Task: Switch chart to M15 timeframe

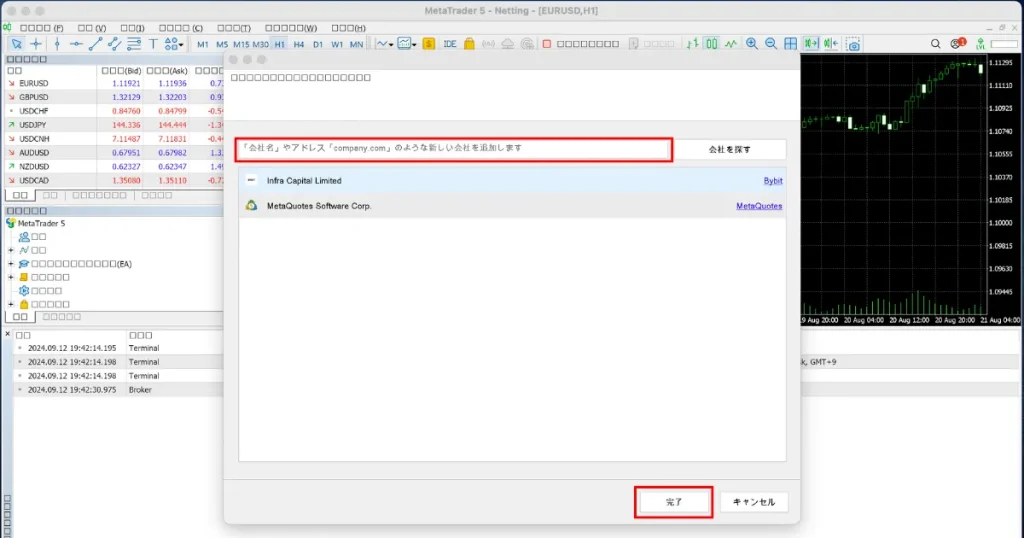Action: coord(241,44)
